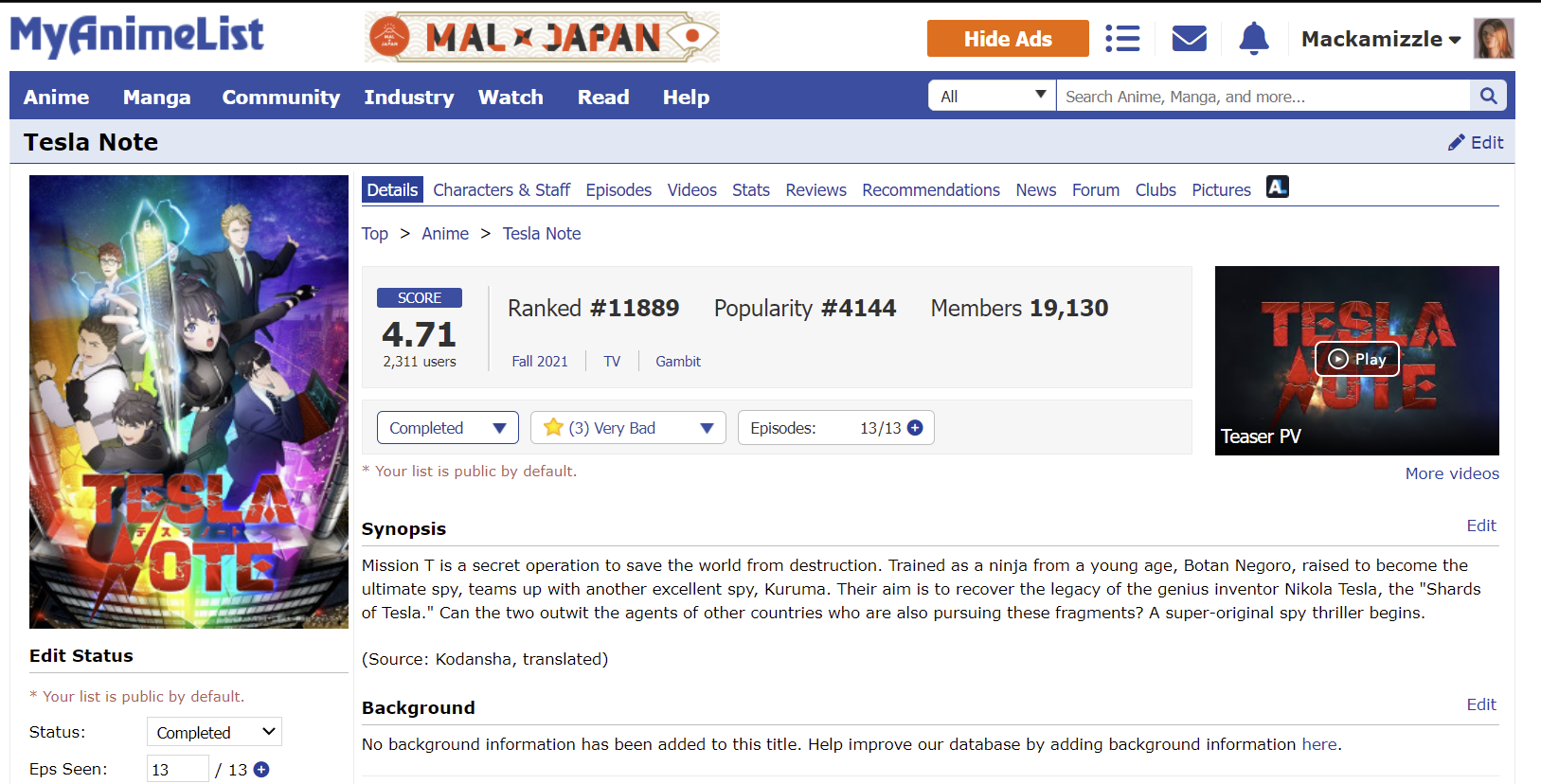The width and height of the screenshot is (1541, 784).
Task: Open the Industry menu
Action: point(409,97)
